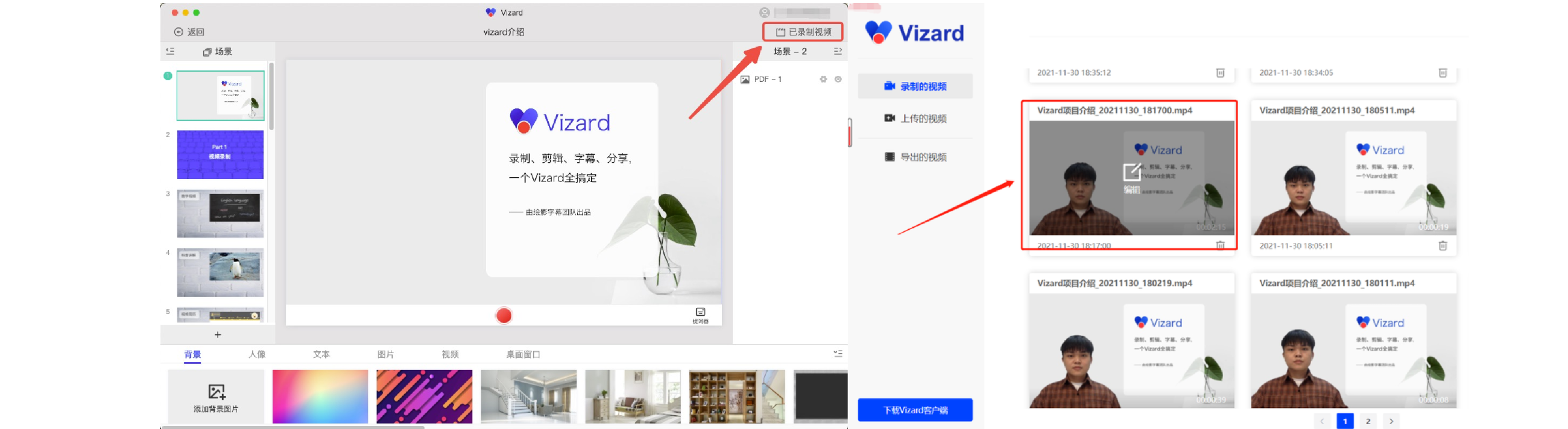Click the 场景 scenes header icon
The image size is (1568, 429).
(207, 52)
